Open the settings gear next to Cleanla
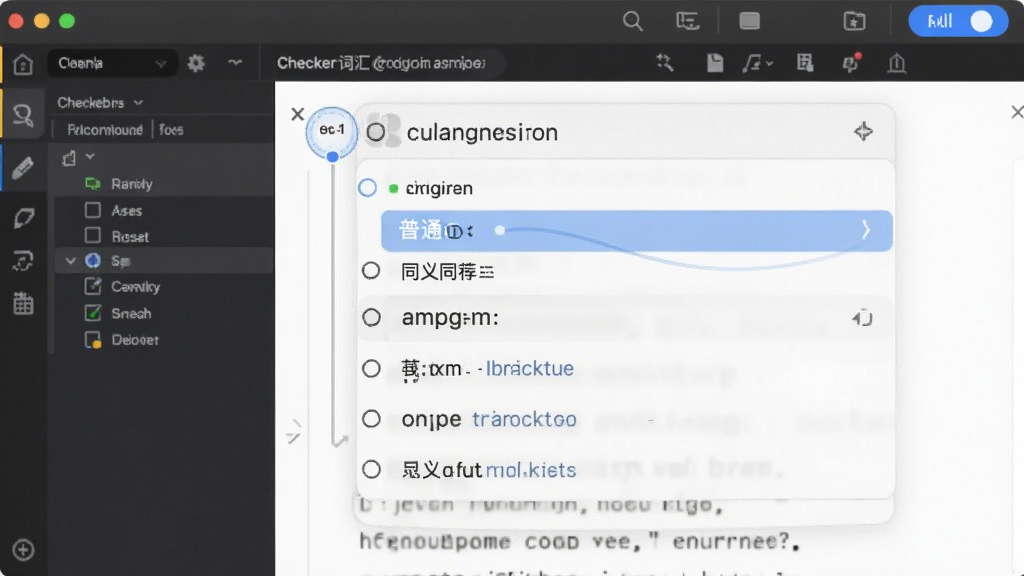The image size is (1024, 576). (x=196, y=63)
